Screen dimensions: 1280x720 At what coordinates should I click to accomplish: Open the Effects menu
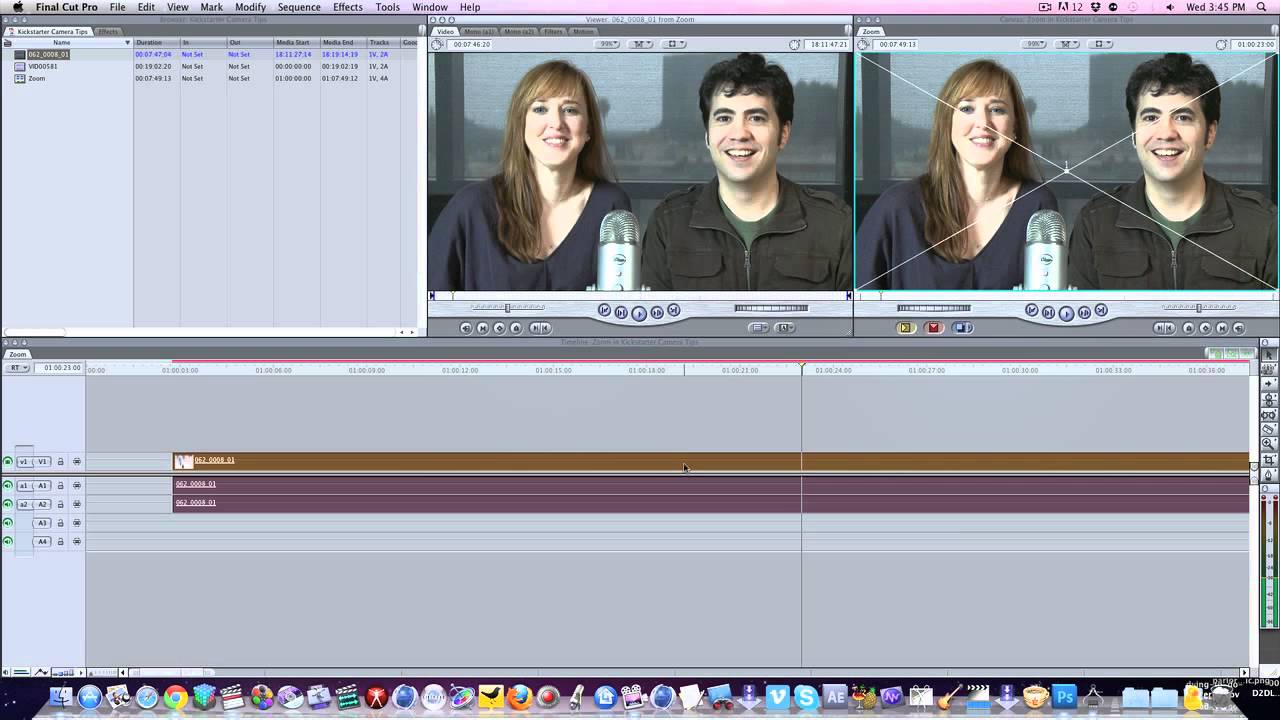click(x=348, y=7)
